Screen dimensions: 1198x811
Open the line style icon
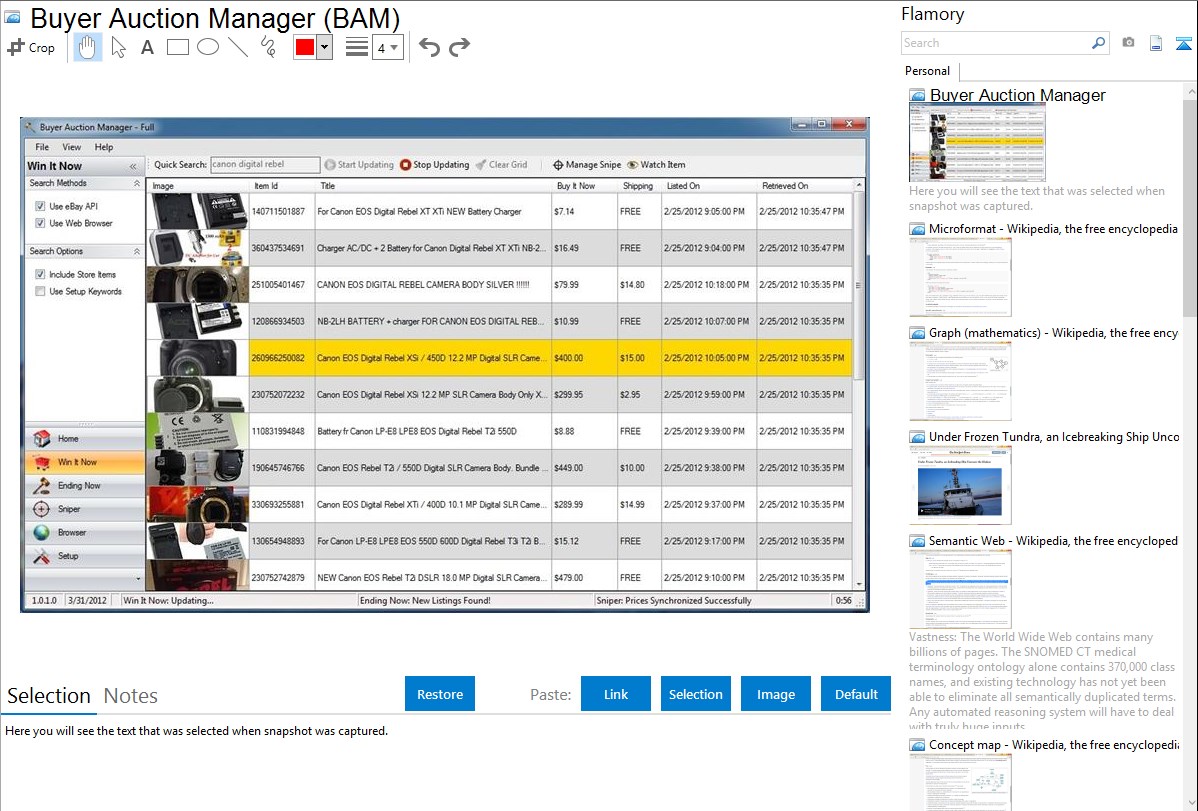[356, 47]
